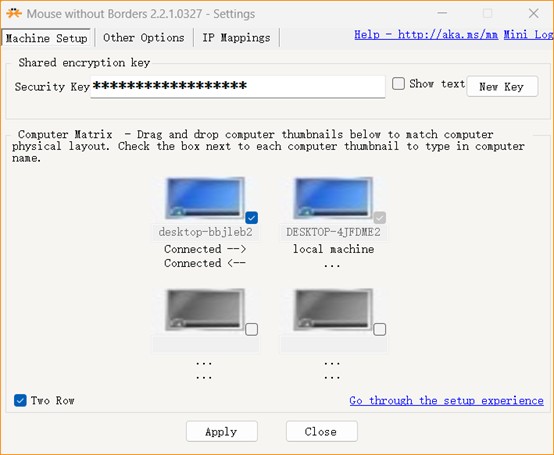
Task: Click the grayed DESKTOP-4JFDME2 checkbox
Action: 379,218
